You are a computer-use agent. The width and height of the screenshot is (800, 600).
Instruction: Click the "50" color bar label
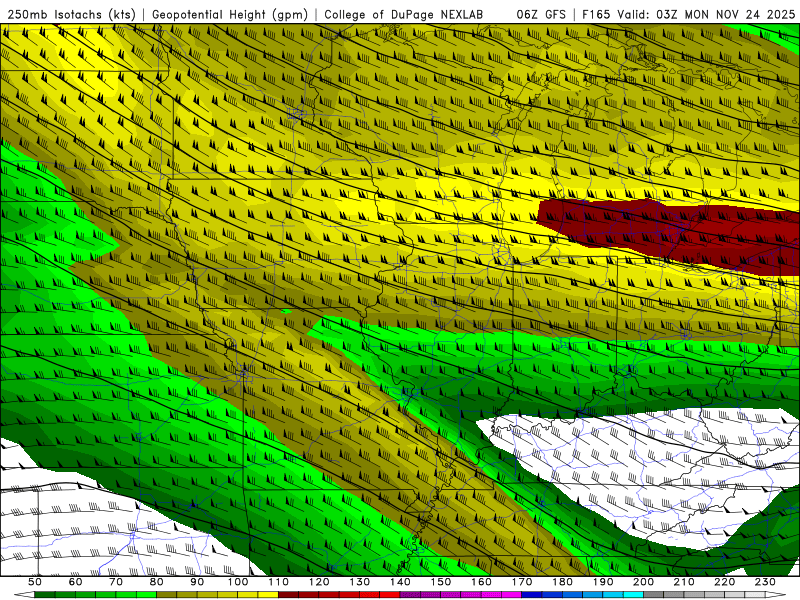click(35, 582)
